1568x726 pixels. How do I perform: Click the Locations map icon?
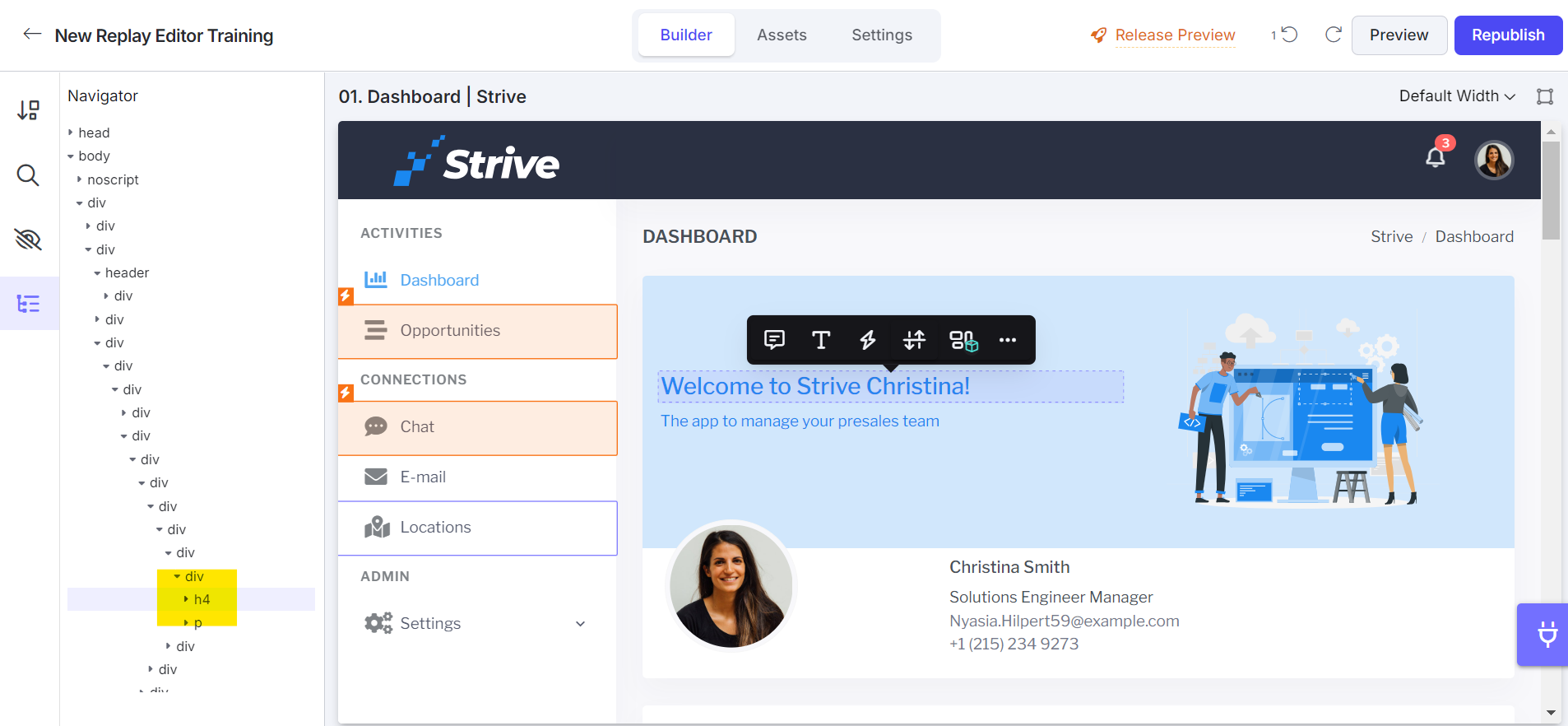377,527
